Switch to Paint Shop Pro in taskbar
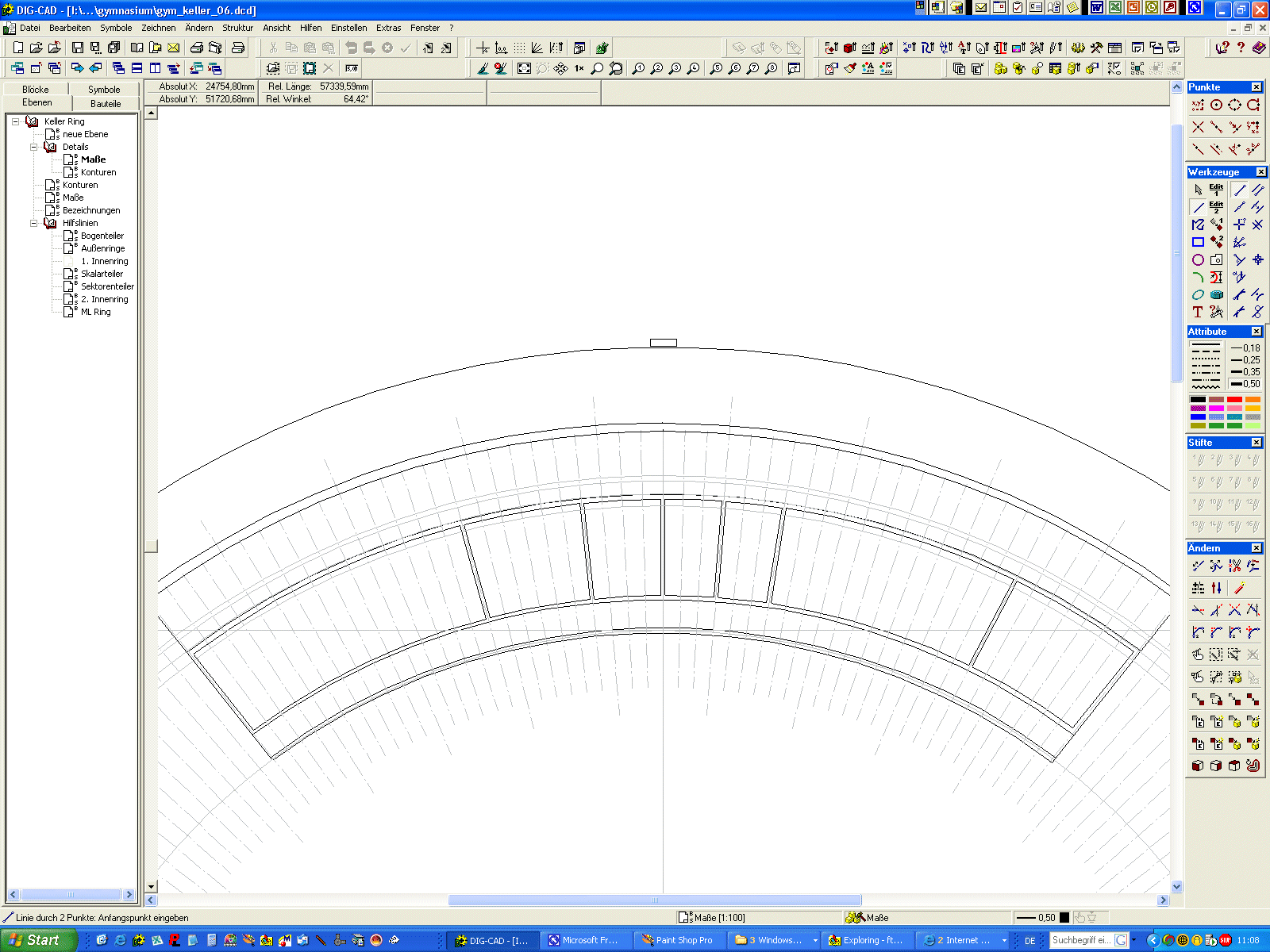The image size is (1270, 952). coord(679,940)
